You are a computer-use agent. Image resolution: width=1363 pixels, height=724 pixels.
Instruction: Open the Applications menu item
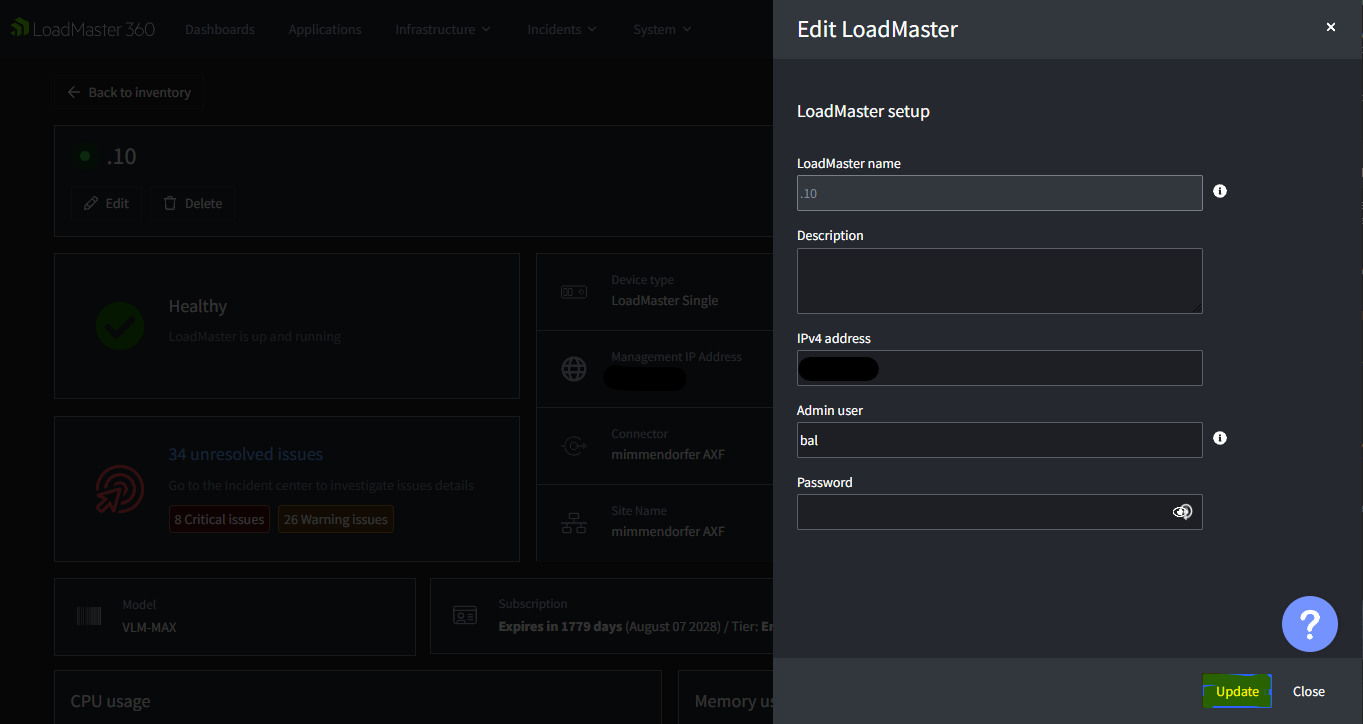point(325,29)
